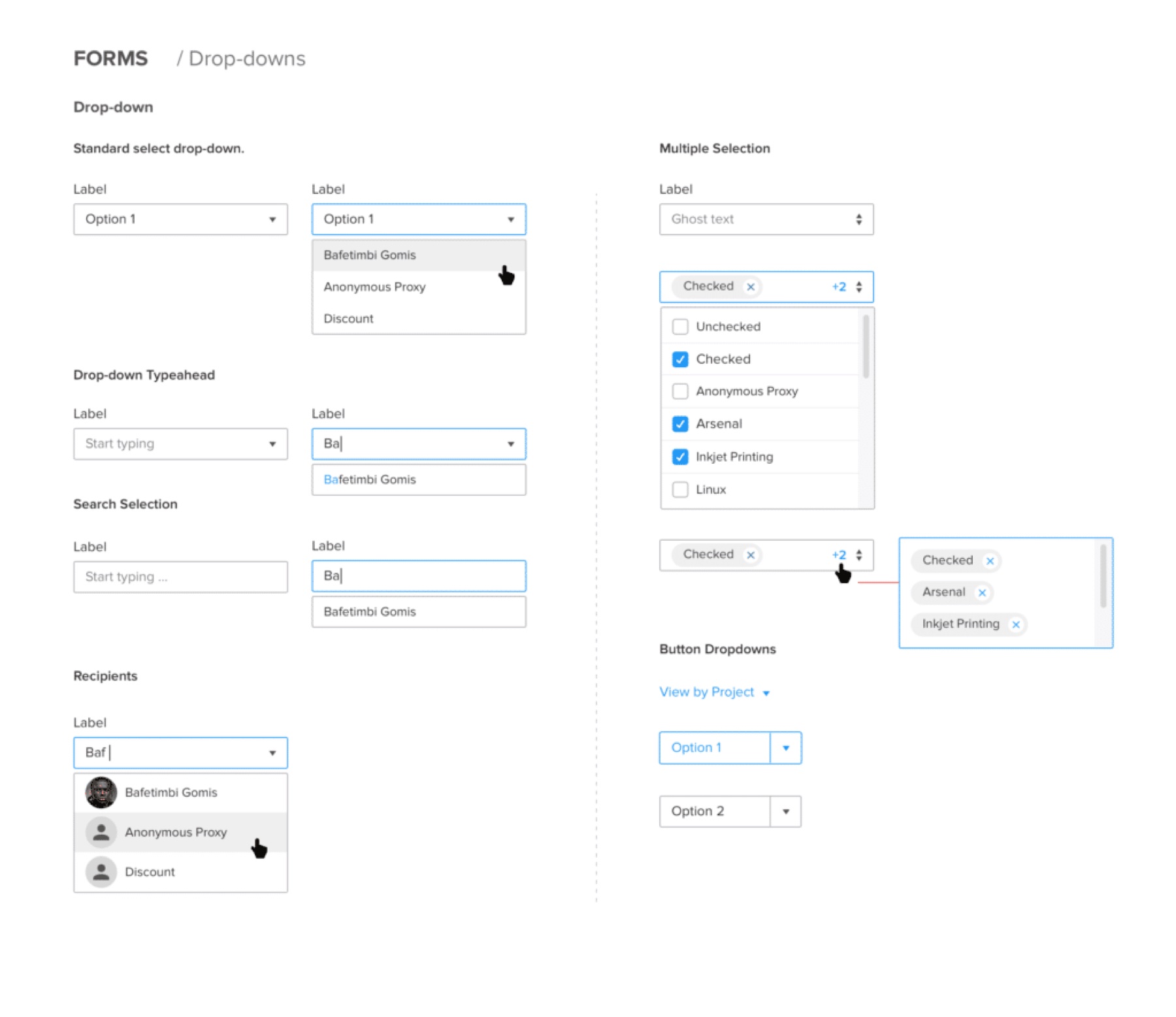Open the Start typing typeahead drop-down
This screenshot has width=1176, height=1017.
tap(180, 444)
